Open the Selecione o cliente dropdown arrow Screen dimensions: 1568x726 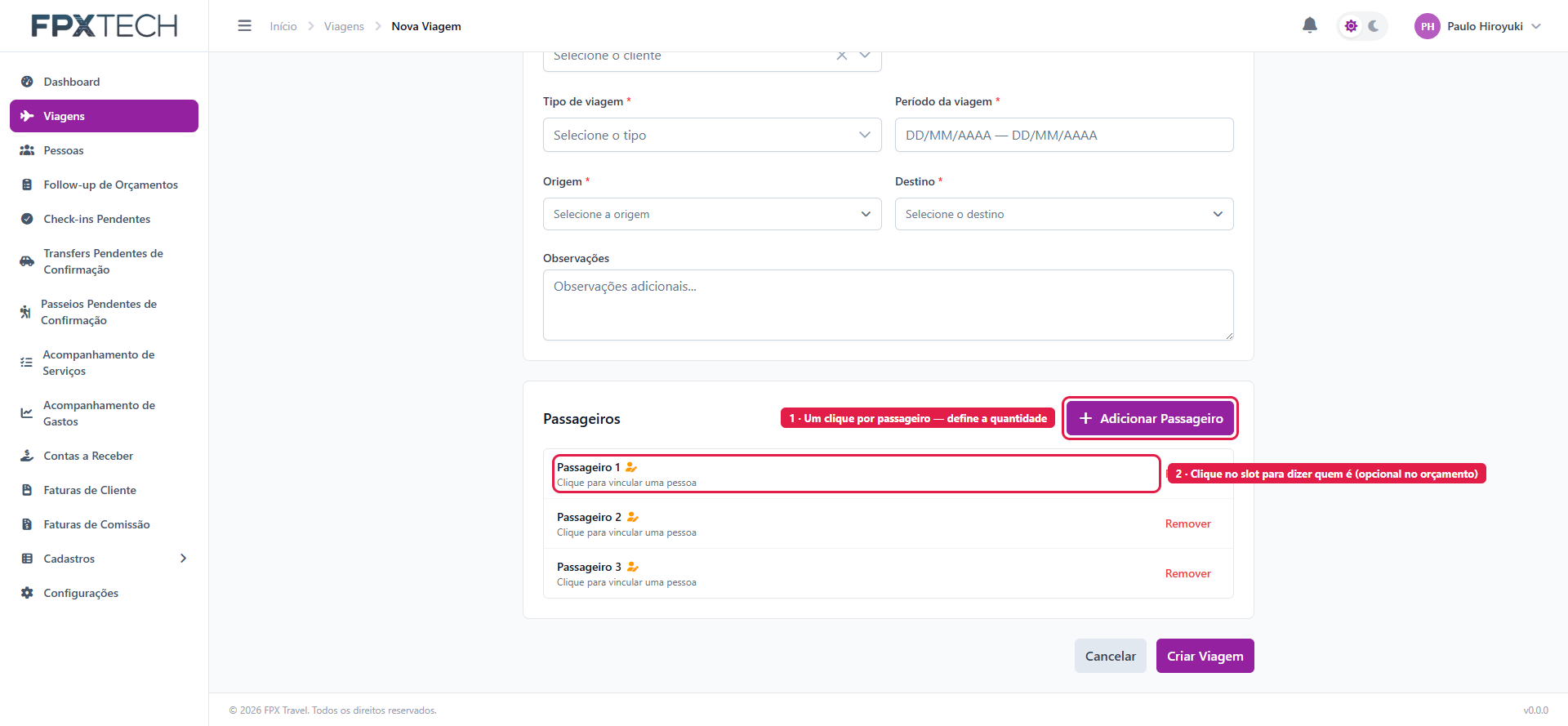coord(865,56)
